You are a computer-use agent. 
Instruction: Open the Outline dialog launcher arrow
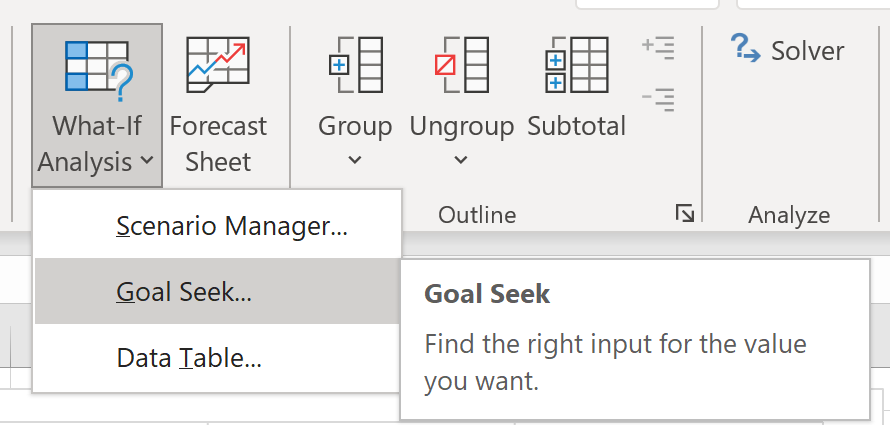[x=685, y=214]
